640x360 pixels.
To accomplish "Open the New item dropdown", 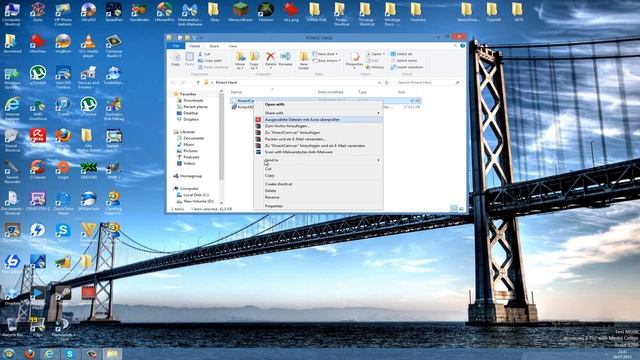I will [325, 54].
